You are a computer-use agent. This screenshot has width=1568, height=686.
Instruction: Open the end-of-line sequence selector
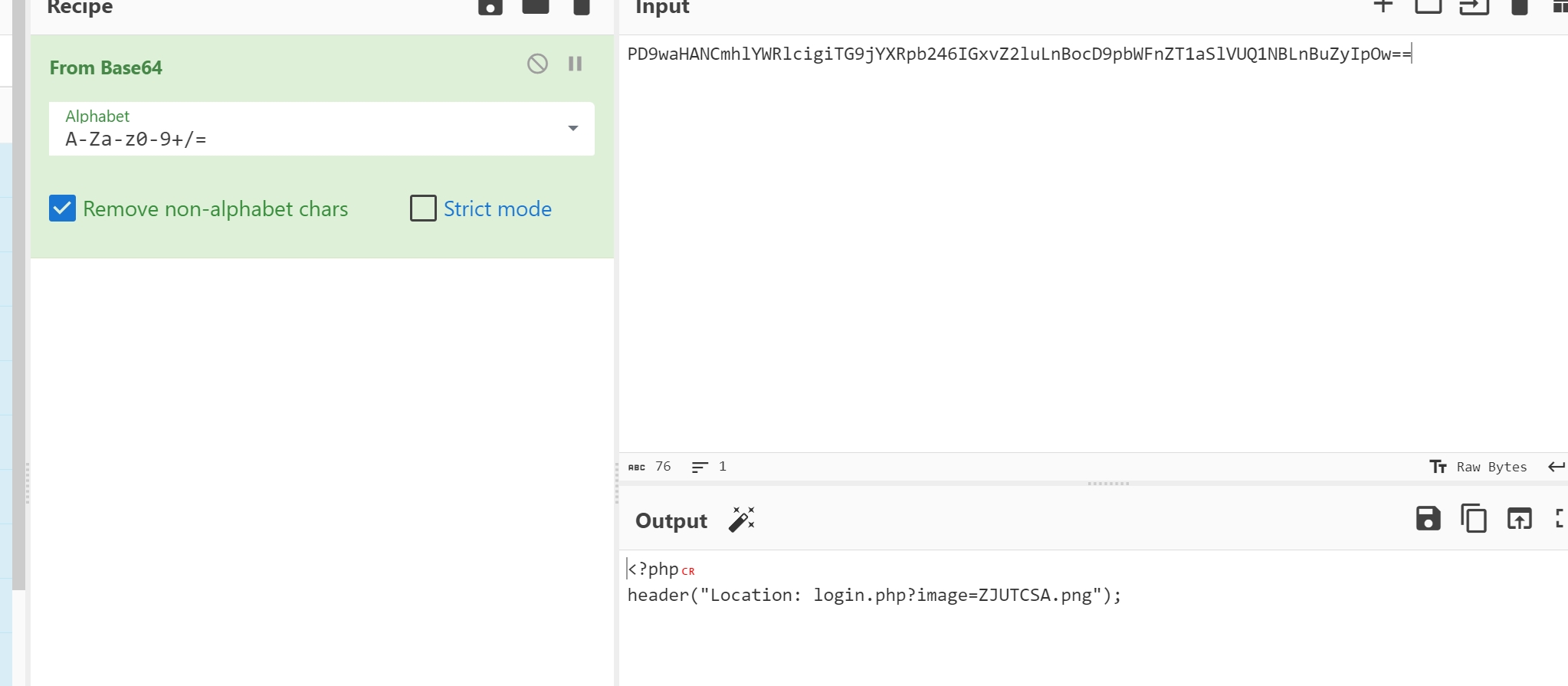point(1556,467)
